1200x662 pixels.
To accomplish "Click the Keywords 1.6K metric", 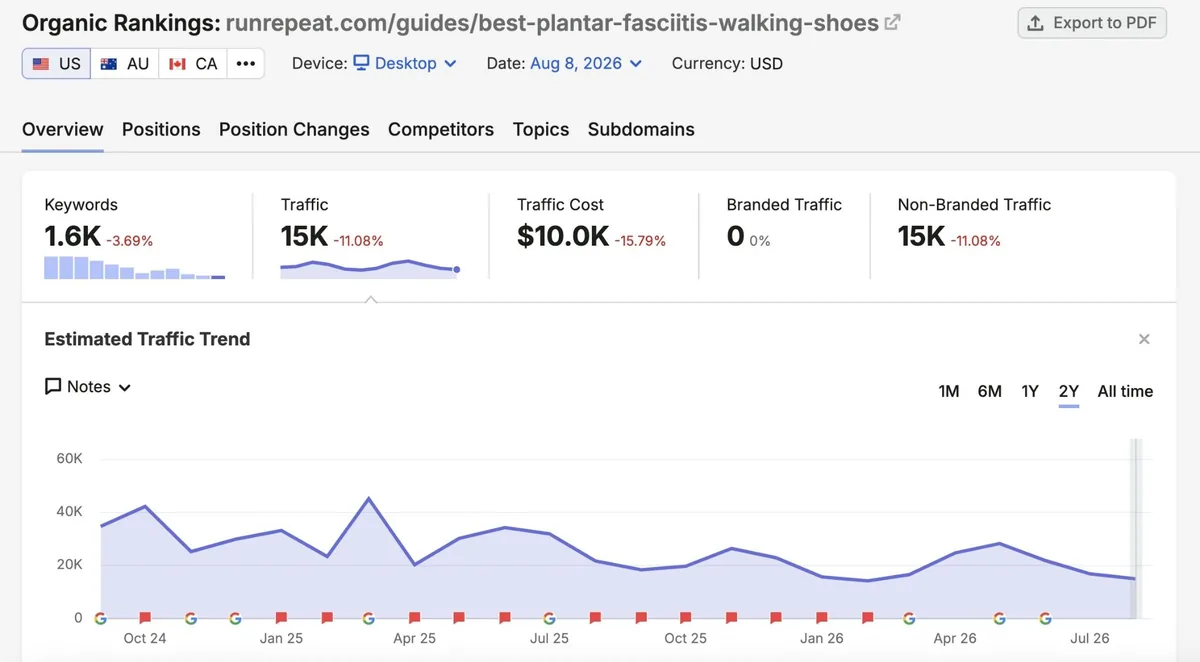I will click(72, 236).
